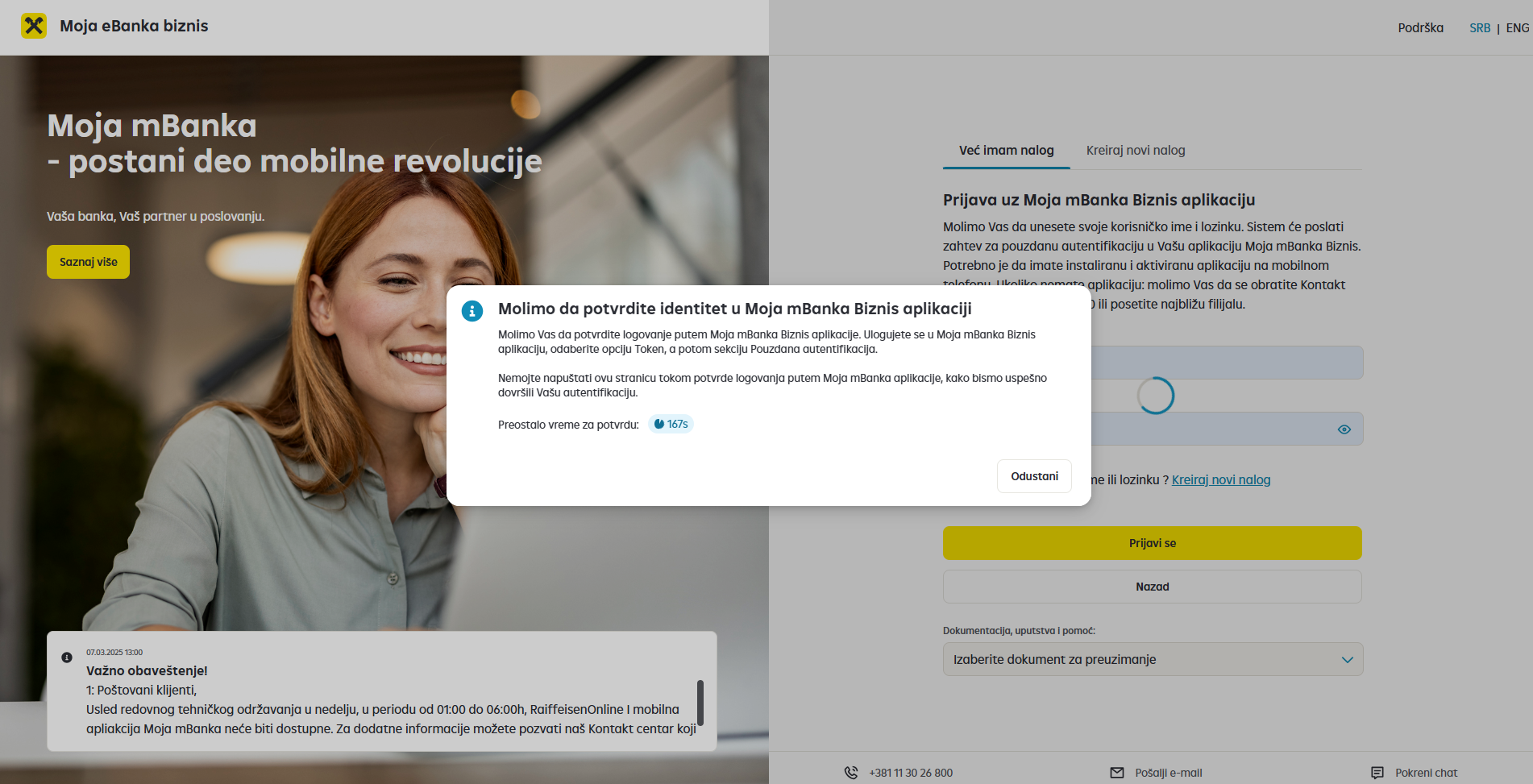Cancel with the Odustani button
The height and width of the screenshot is (784, 1533).
click(1034, 476)
